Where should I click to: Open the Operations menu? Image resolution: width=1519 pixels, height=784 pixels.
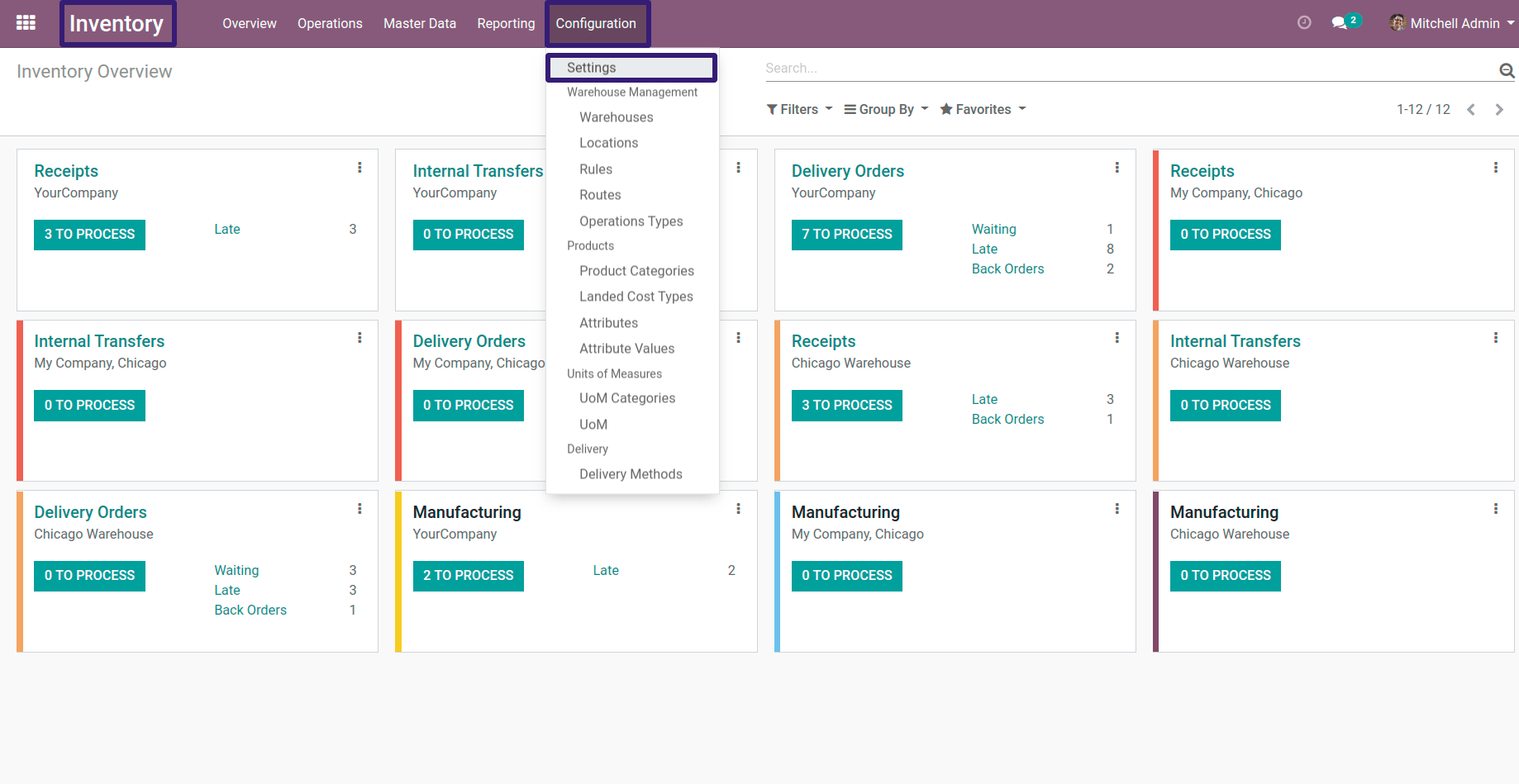330,23
